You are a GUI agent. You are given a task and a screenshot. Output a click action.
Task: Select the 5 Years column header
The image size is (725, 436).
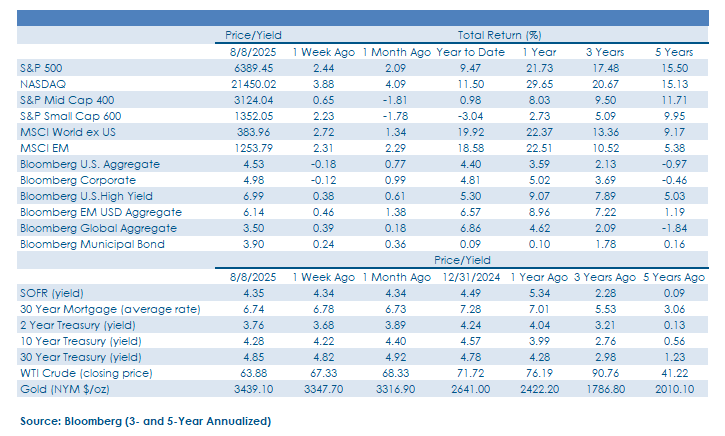pyautogui.click(x=674, y=52)
